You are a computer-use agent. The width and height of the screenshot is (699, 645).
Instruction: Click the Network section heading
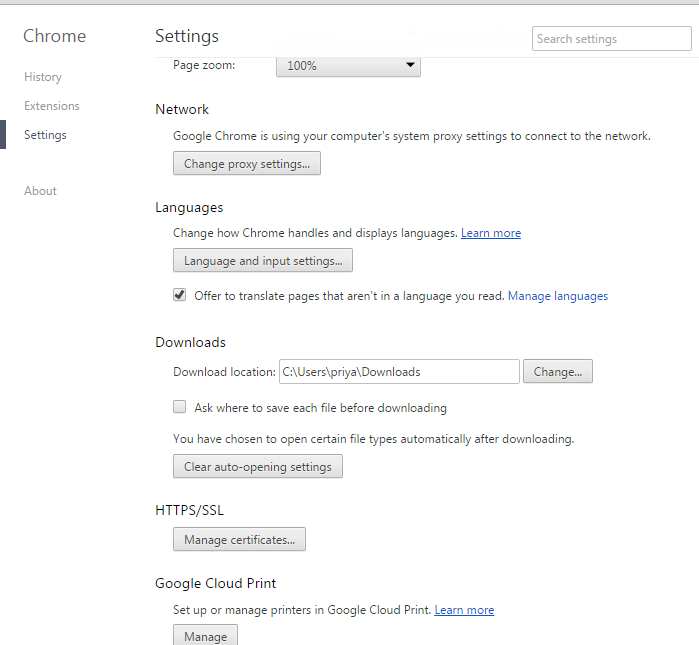tap(182, 110)
